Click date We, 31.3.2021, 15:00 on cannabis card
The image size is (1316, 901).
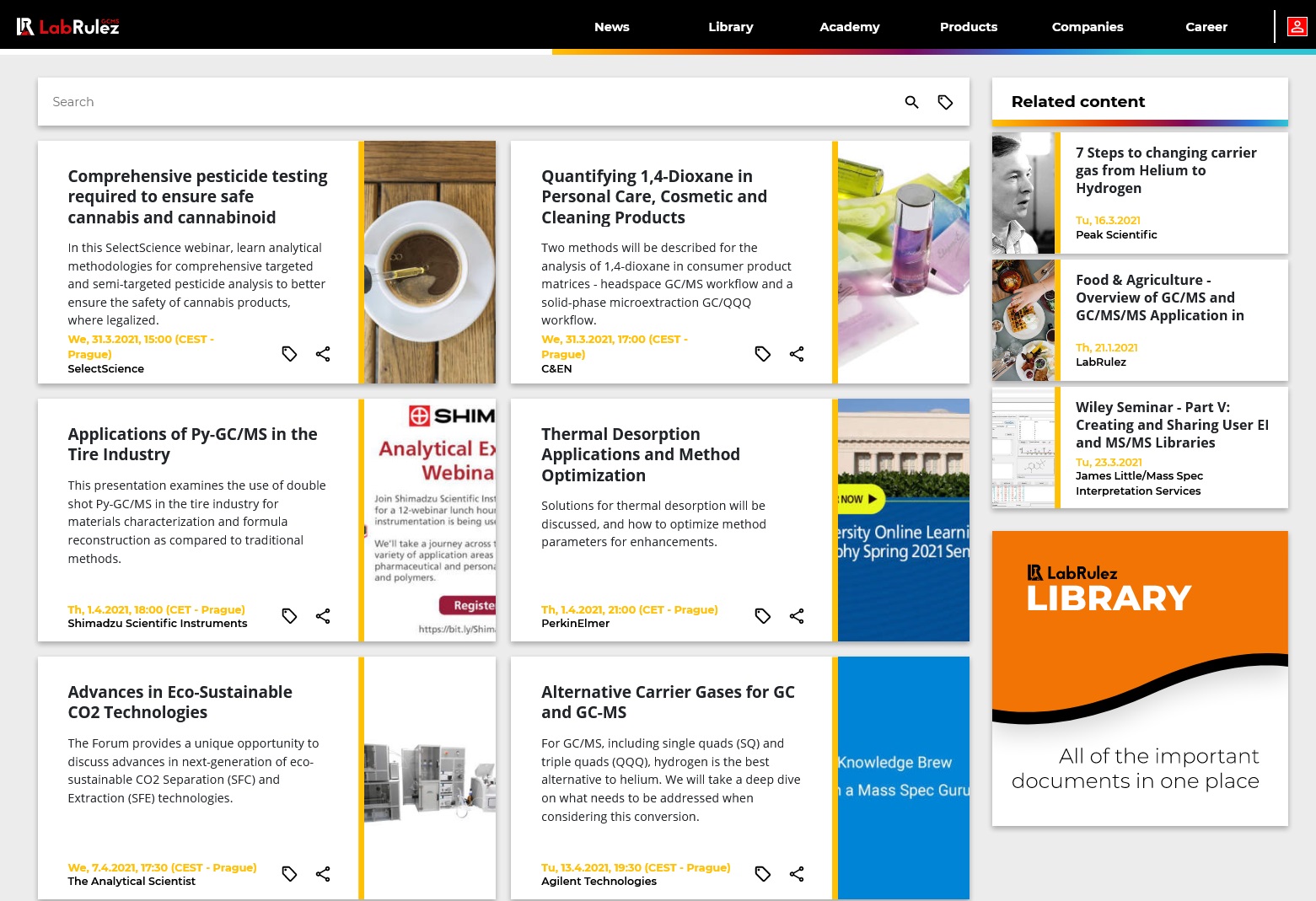click(141, 346)
